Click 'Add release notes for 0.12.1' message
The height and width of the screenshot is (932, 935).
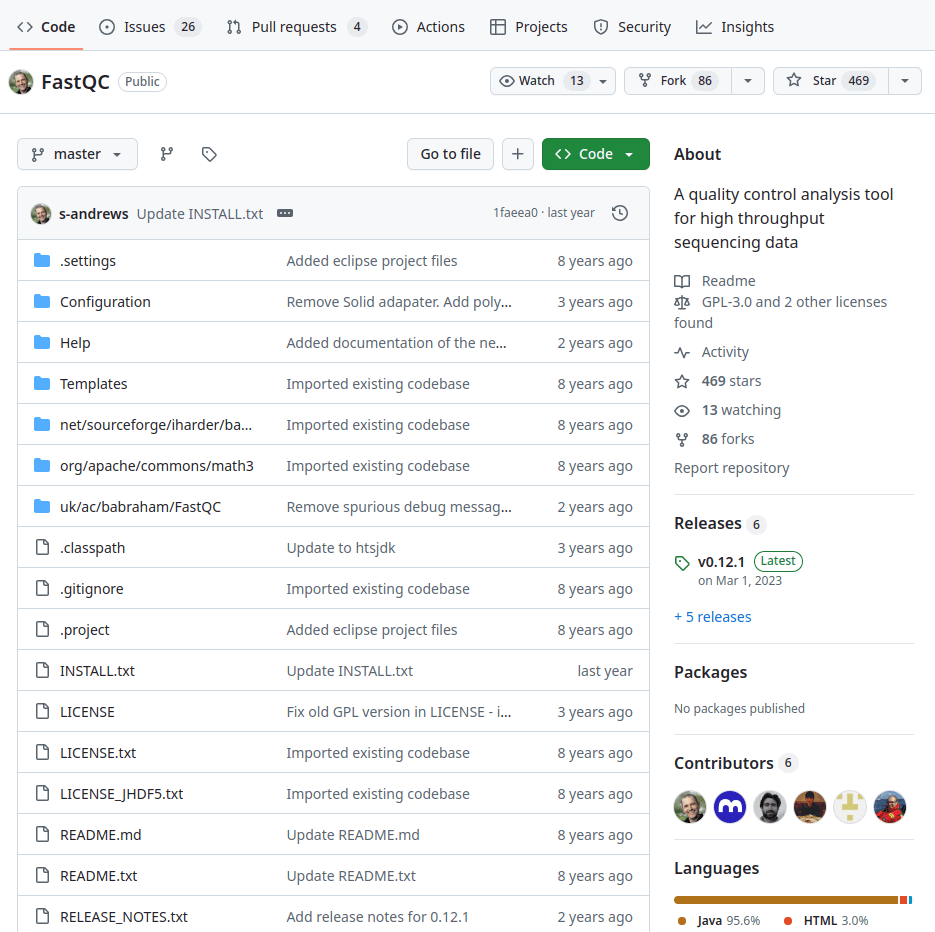point(377,916)
